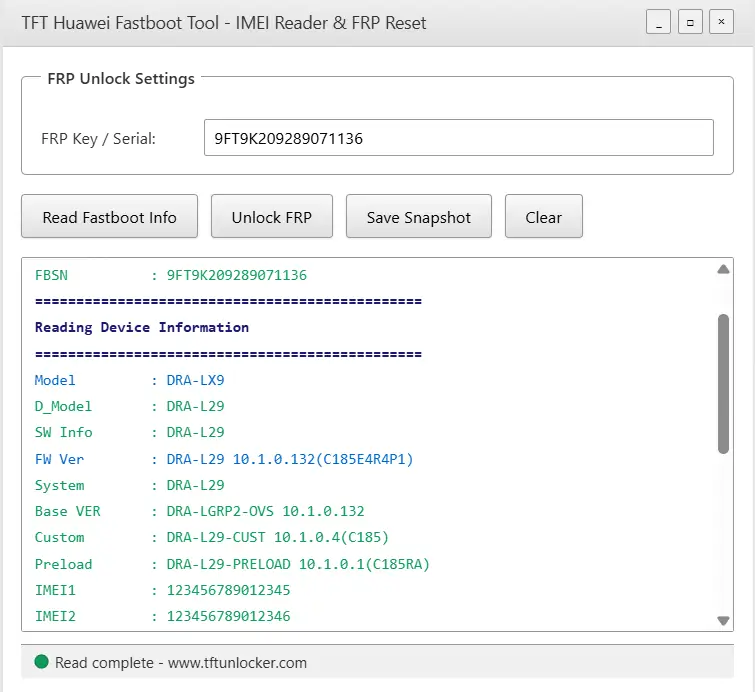Click the green status indicator dot
This screenshot has width=755, height=692.
(x=41, y=662)
